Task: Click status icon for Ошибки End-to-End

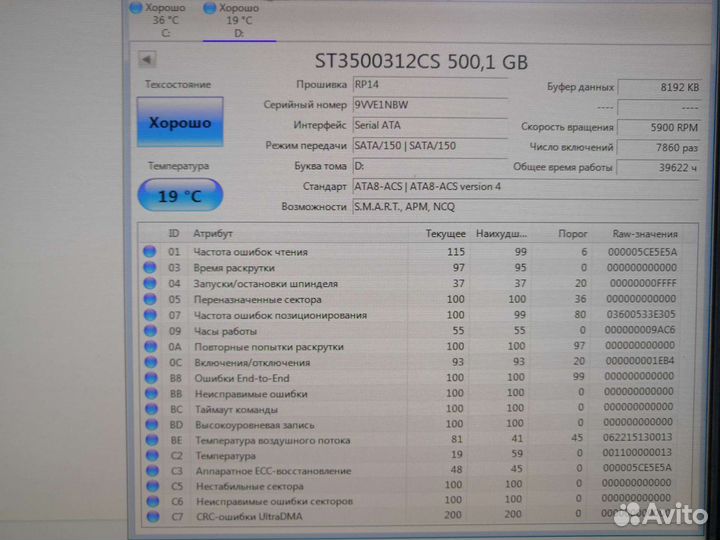Action: [x=151, y=378]
